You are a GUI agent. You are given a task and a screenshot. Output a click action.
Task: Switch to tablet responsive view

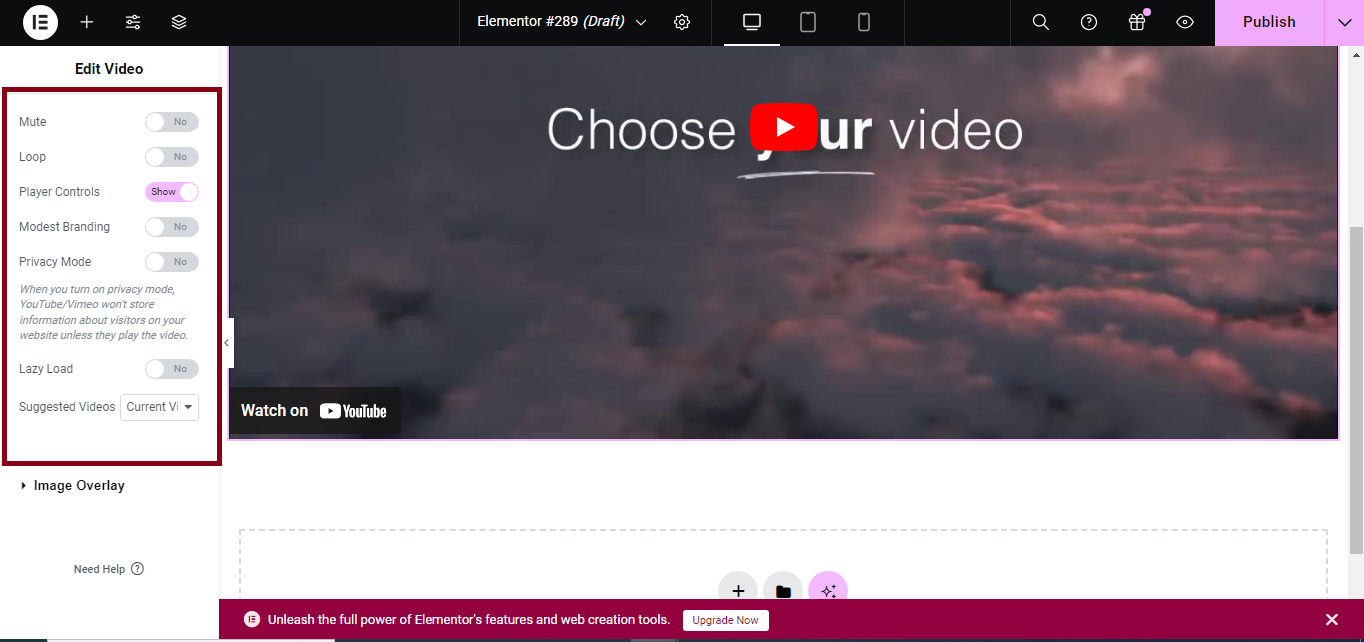click(808, 22)
